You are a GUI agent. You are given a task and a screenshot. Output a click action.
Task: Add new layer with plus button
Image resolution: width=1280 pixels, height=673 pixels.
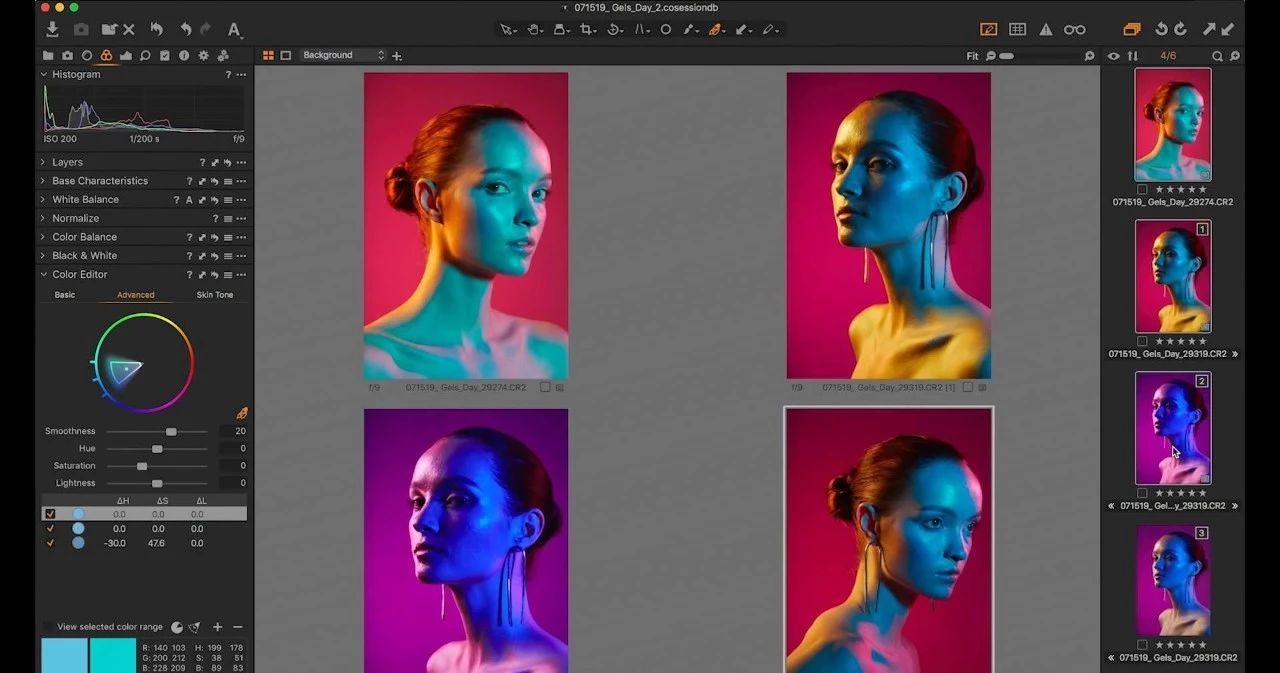[397, 56]
